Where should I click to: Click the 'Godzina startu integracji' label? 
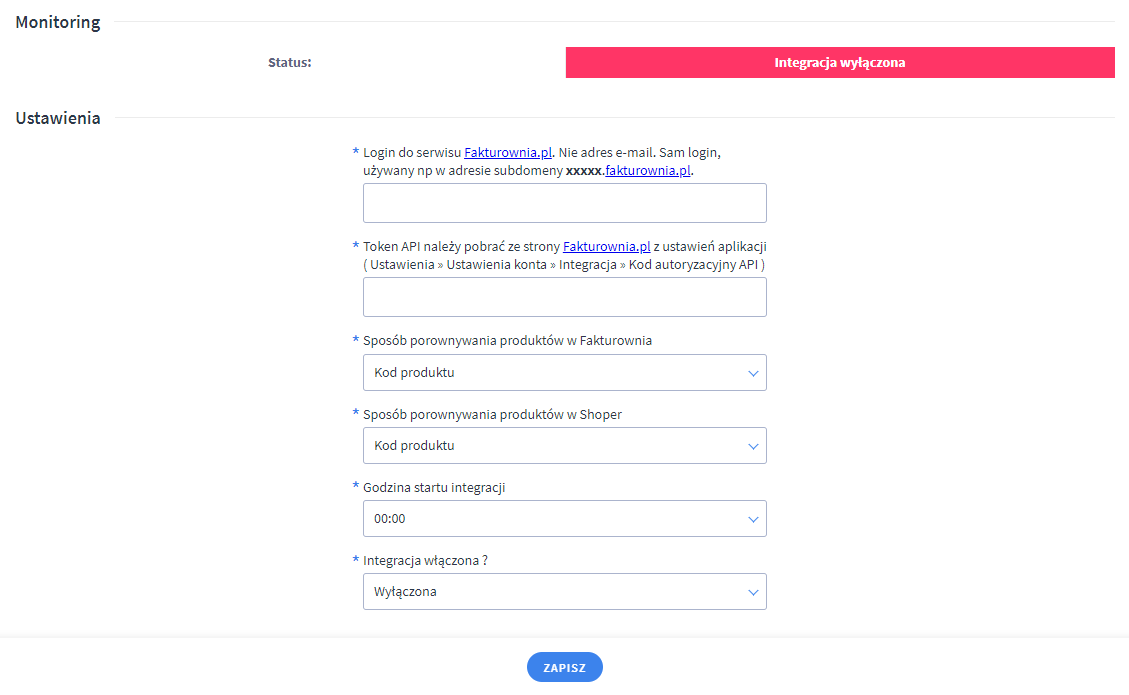[434, 487]
